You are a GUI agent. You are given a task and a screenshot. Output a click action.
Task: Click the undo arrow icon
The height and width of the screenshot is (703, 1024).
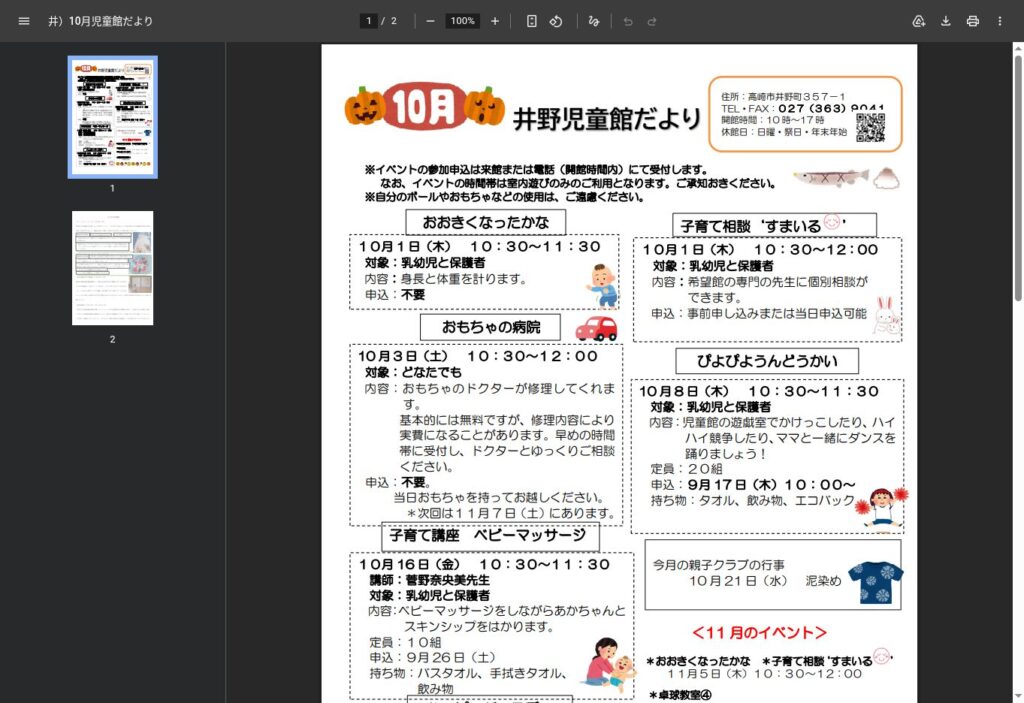pyautogui.click(x=628, y=21)
